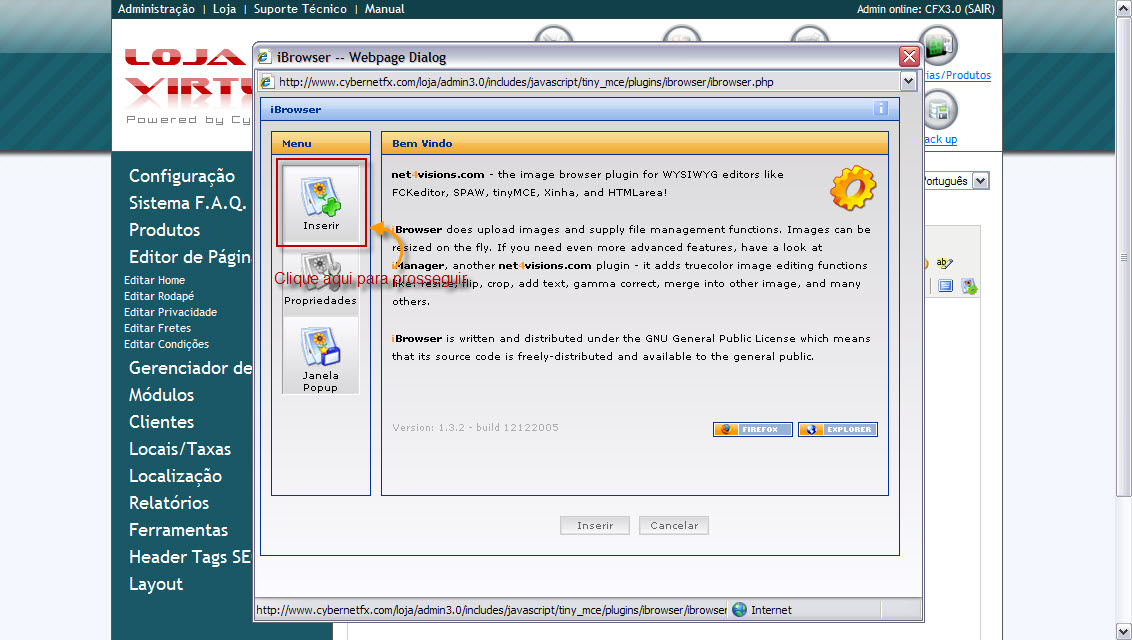Close the iBrowser Webpage Dialog
The height and width of the screenshot is (640, 1132).
point(909,57)
